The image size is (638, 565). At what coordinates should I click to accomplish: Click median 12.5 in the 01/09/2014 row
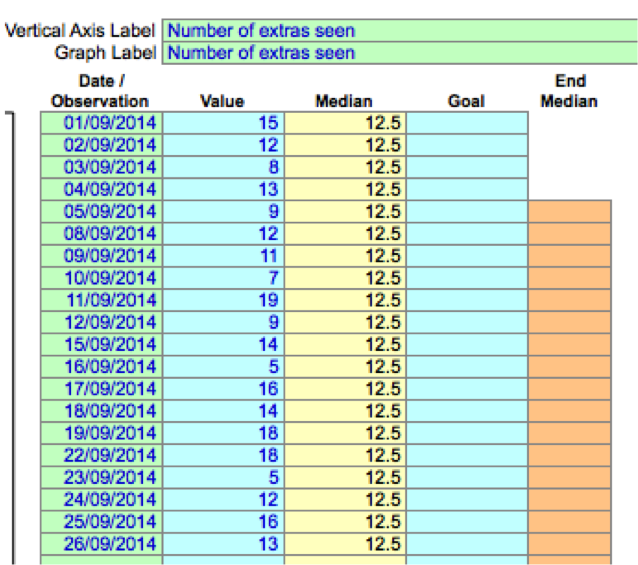[345, 123]
